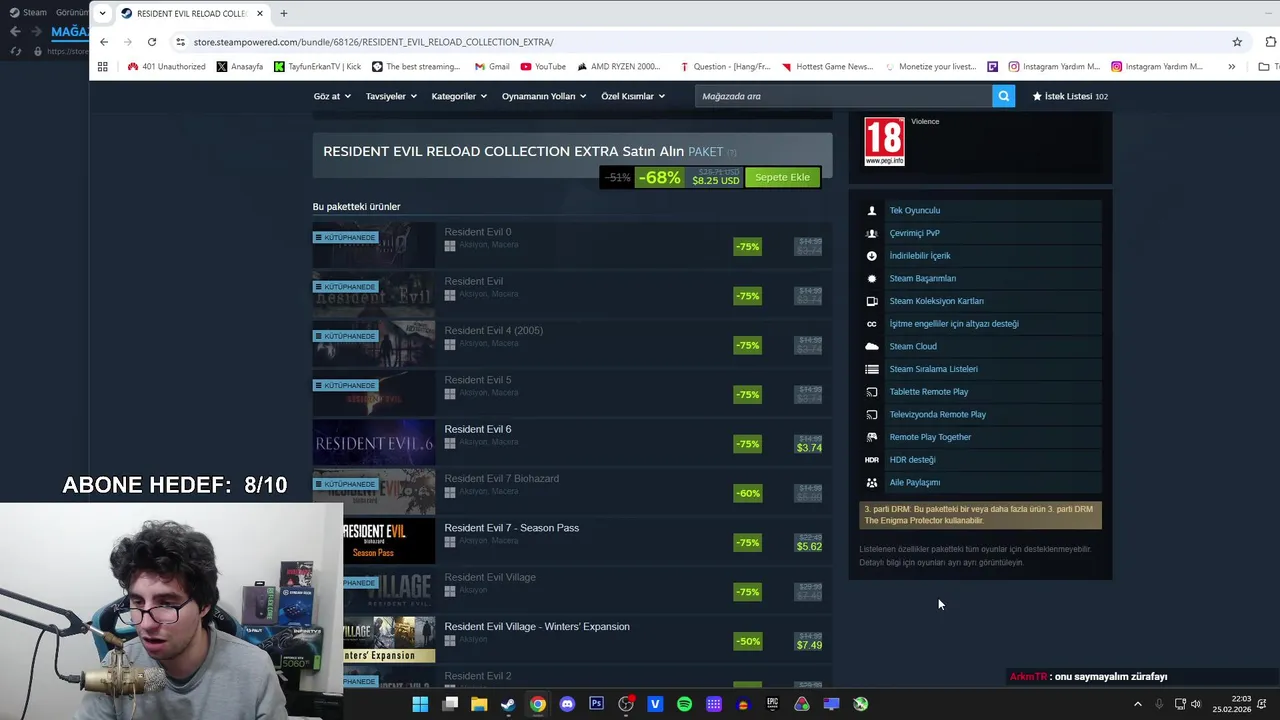The width and height of the screenshot is (1280, 720).
Task: Open Discord from the taskbar
Action: [567, 704]
